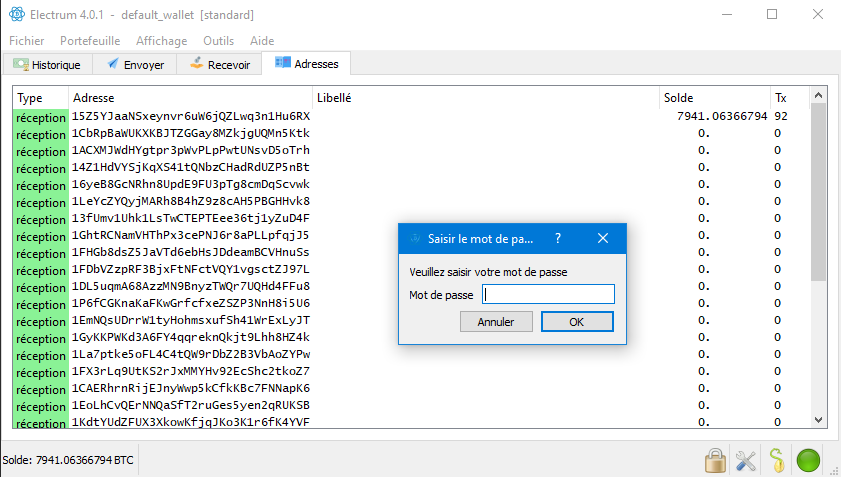The width and height of the screenshot is (841, 477).
Task: Click réception type cell of 15Z5YJaa row
Action: point(41,118)
